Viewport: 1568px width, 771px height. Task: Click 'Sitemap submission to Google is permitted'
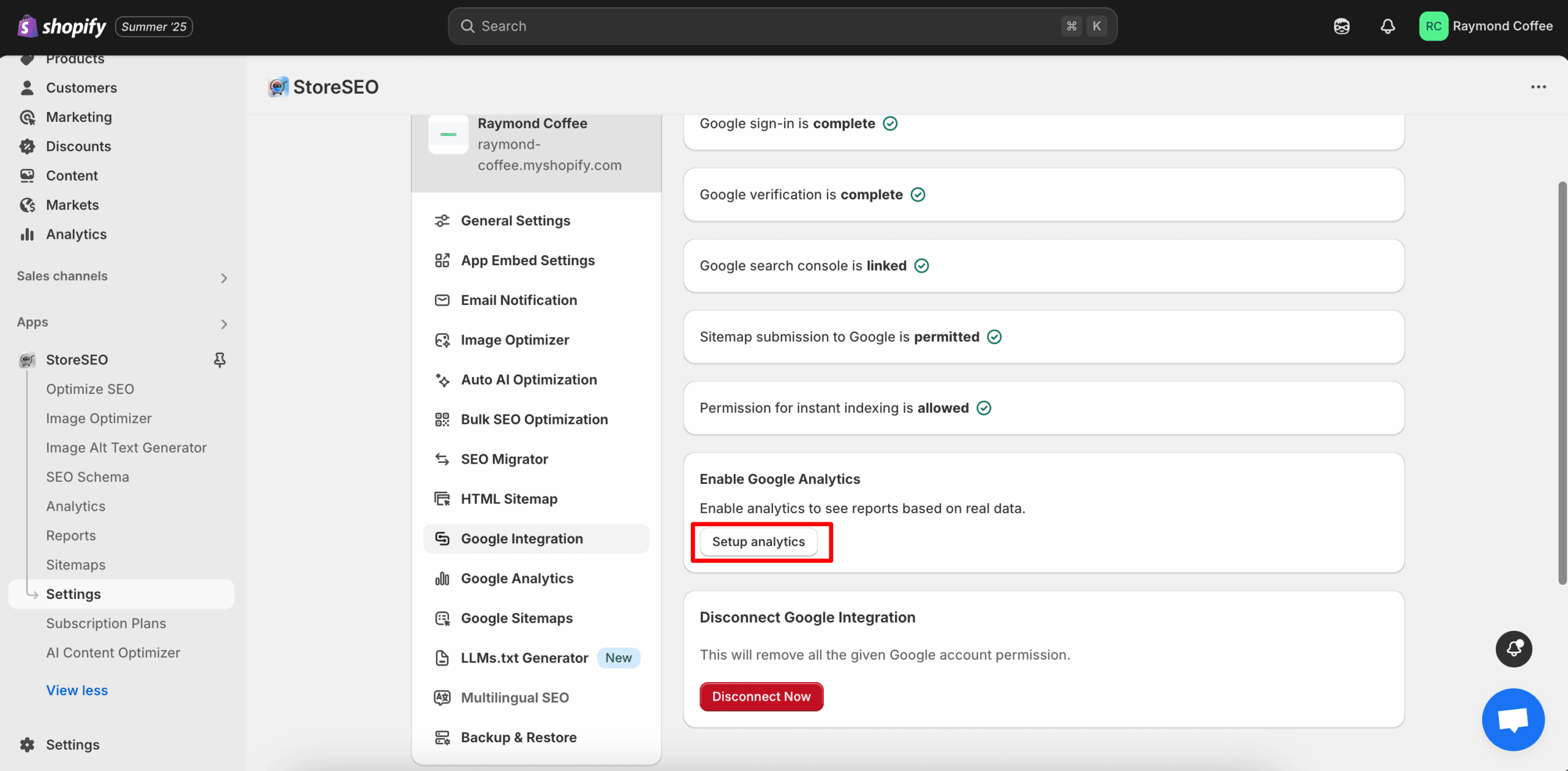pyautogui.click(x=850, y=337)
